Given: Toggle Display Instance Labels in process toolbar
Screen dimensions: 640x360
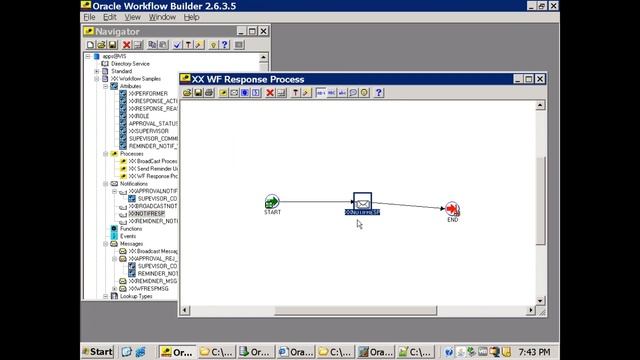Looking at the screenshot, I should coord(321,93).
